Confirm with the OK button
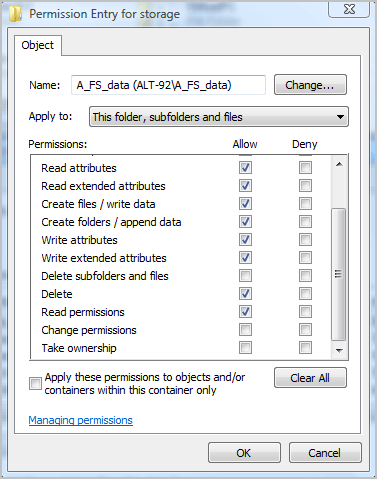The width and height of the screenshot is (377, 479). pos(244,453)
